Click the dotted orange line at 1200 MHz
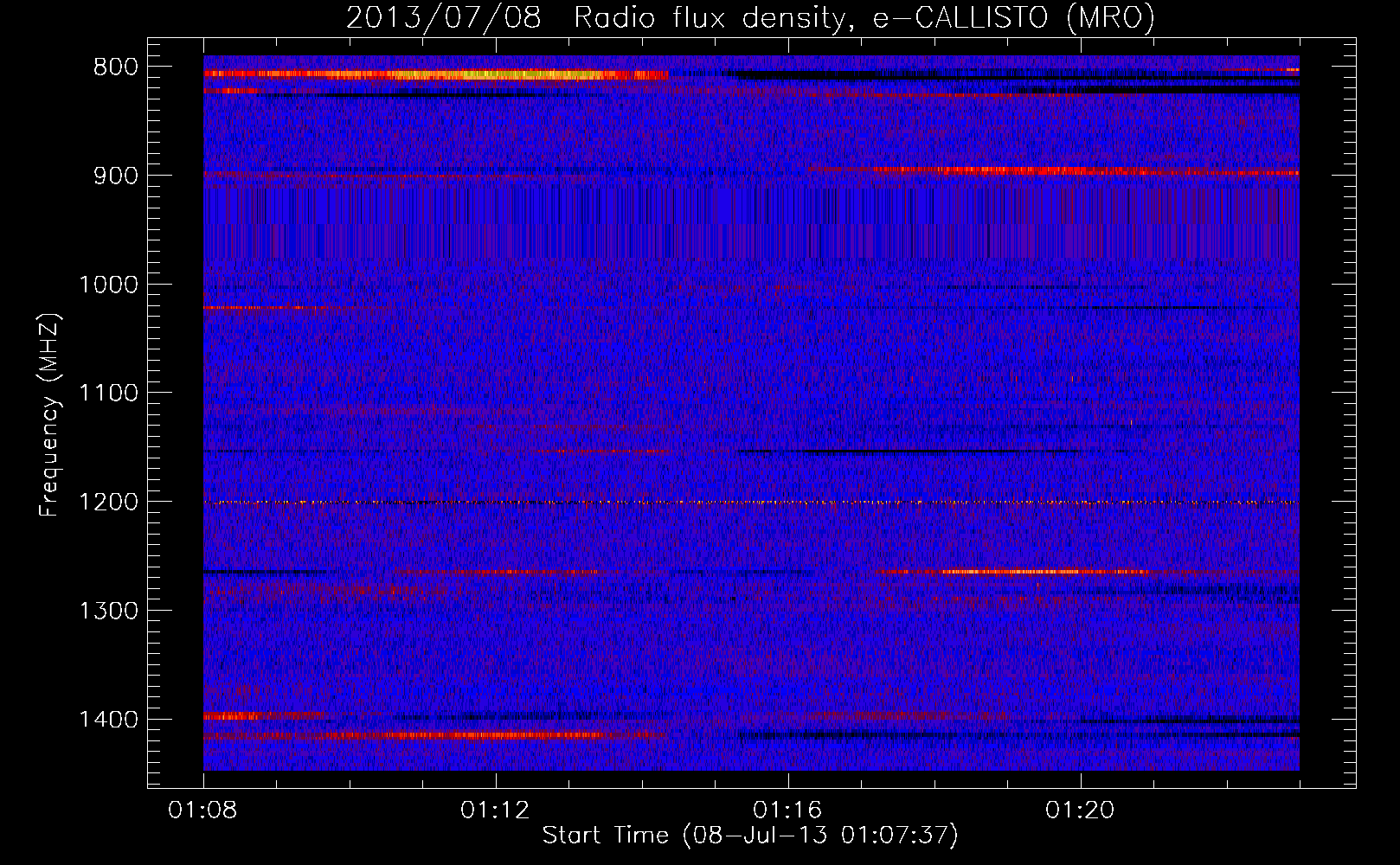 pyautogui.click(x=751, y=503)
